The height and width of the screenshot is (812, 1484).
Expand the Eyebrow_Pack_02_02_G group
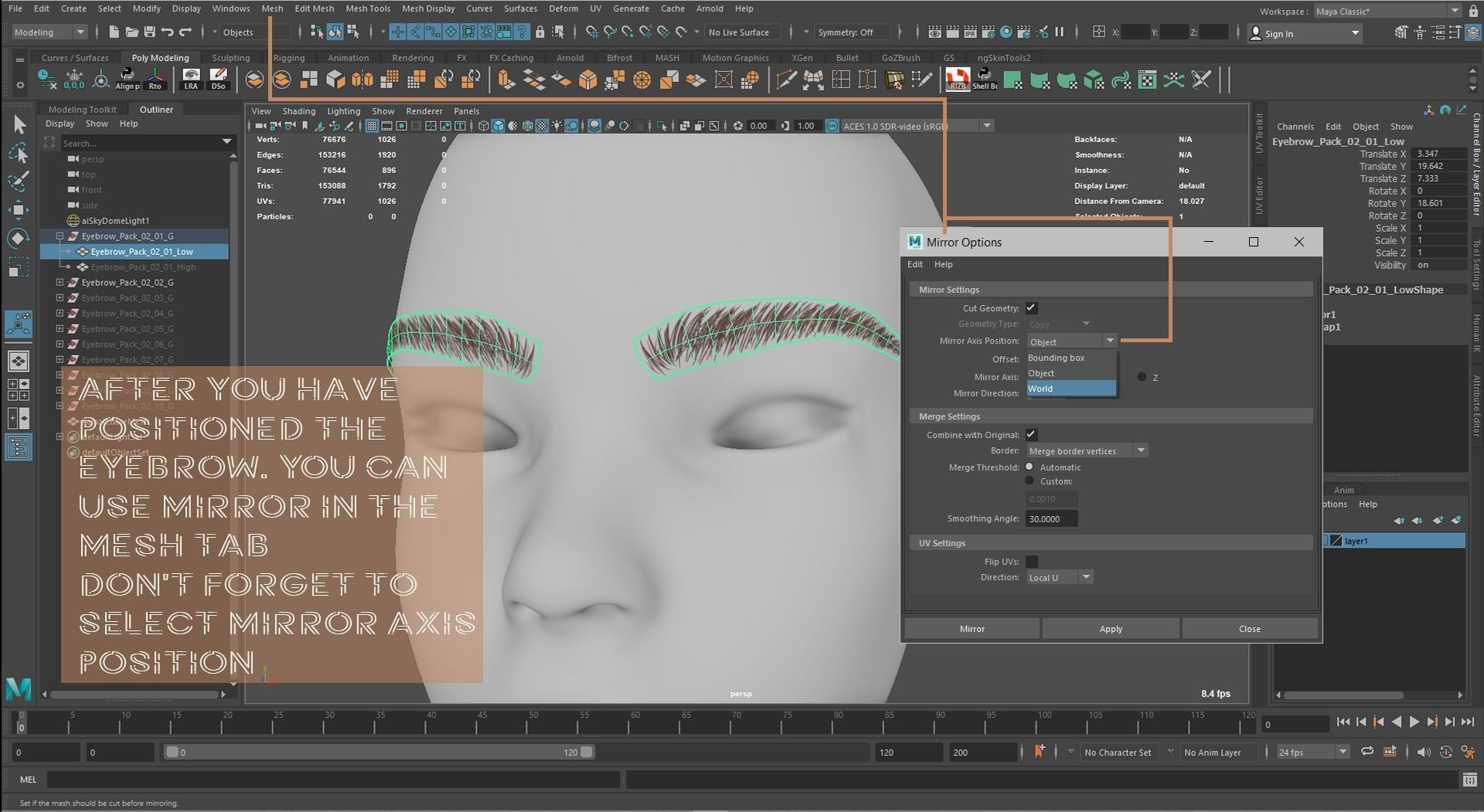pyautogui.click(x=60, y=282)
